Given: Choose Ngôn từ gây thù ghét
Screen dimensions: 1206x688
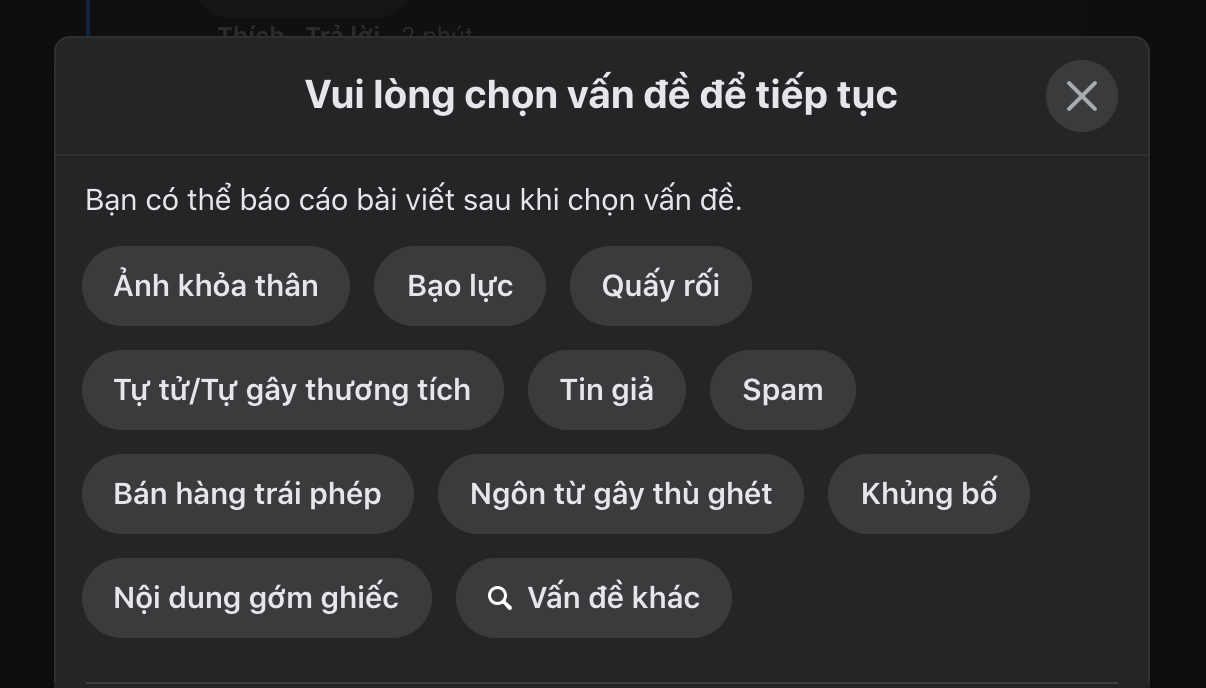Looking at the screenshot, I should point(620,494).
